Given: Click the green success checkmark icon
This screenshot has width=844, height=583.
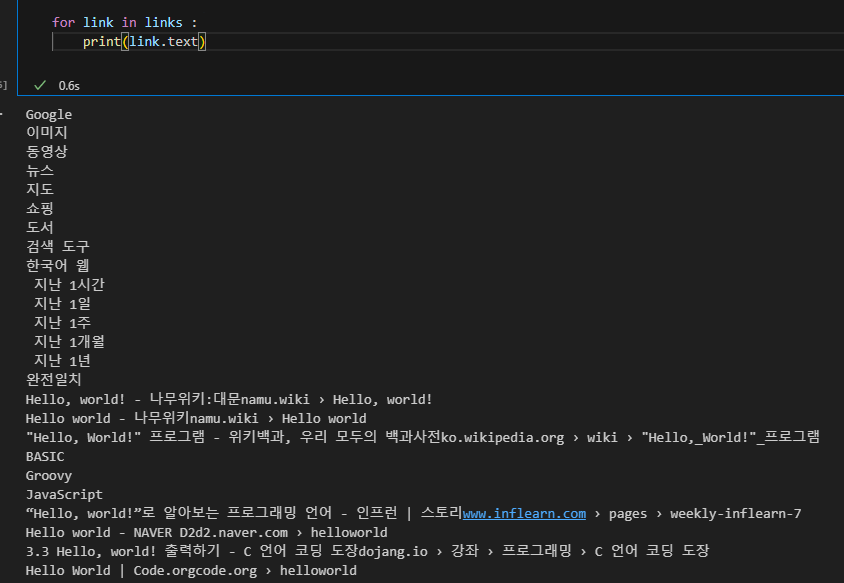Looking at the screenshot, I should coord(40,85).
